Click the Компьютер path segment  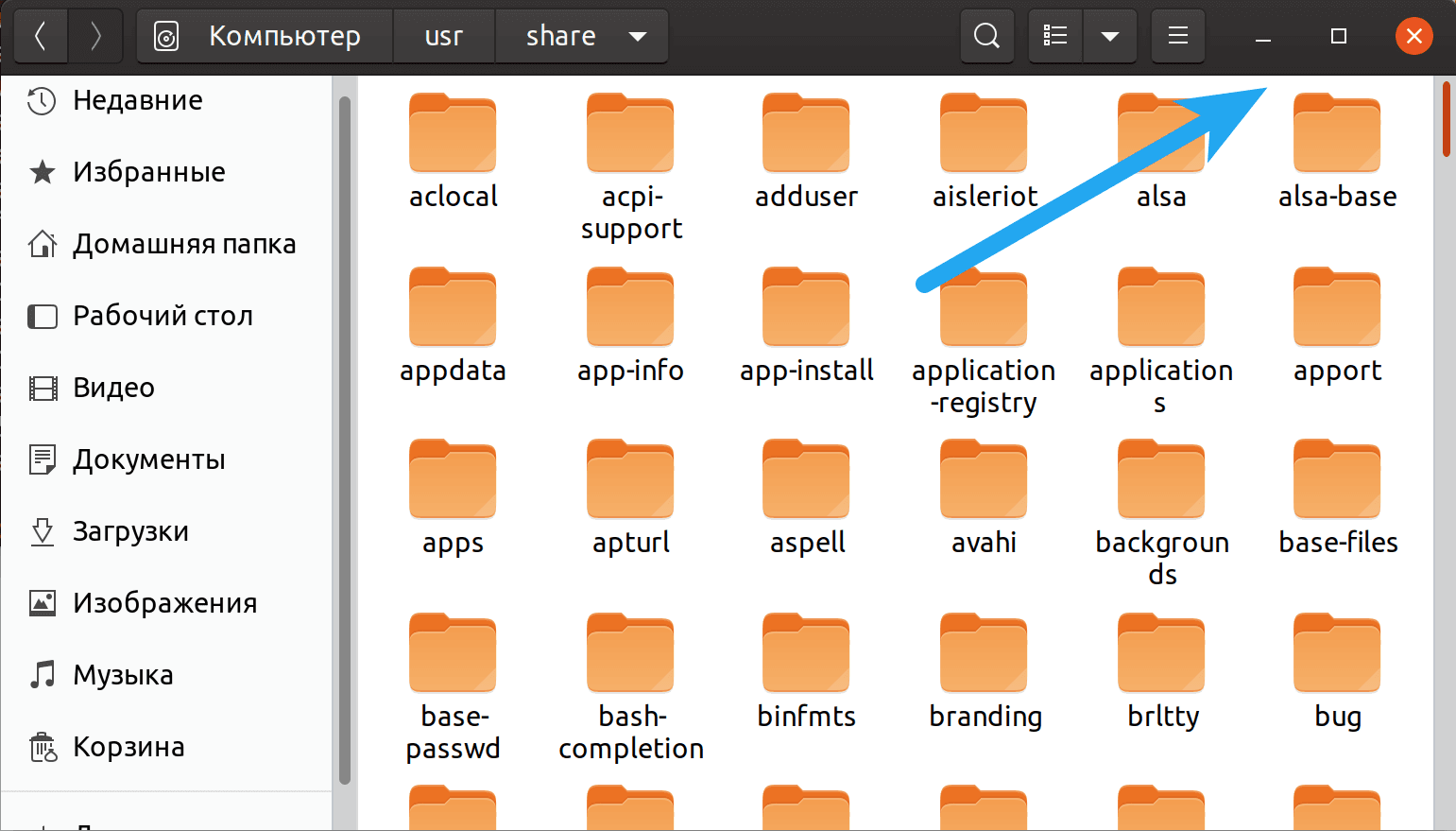[x=265, y=36]
